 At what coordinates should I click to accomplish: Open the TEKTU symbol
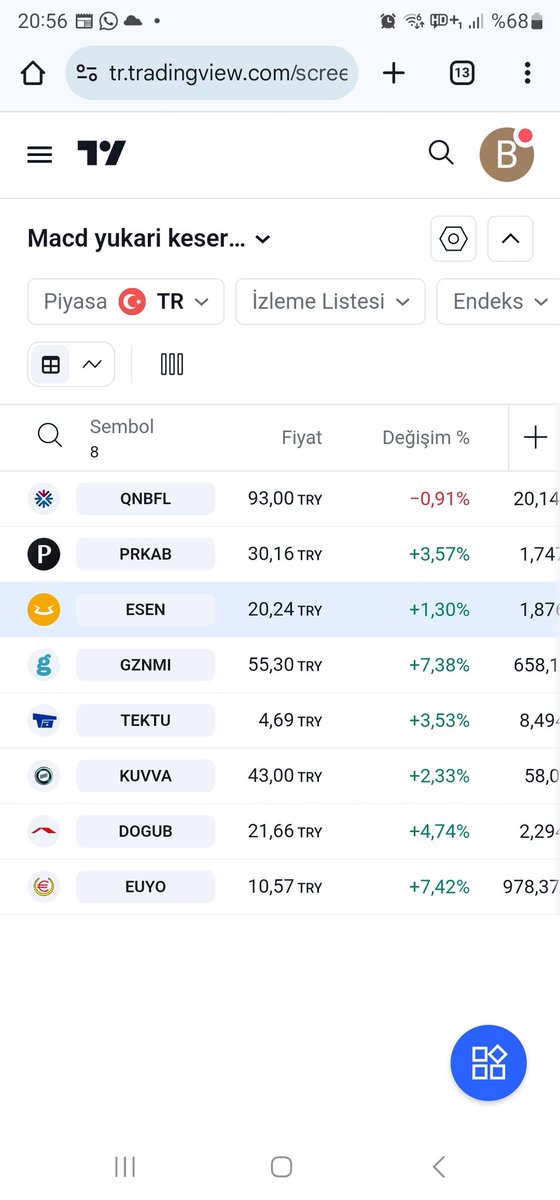(145, 720)
